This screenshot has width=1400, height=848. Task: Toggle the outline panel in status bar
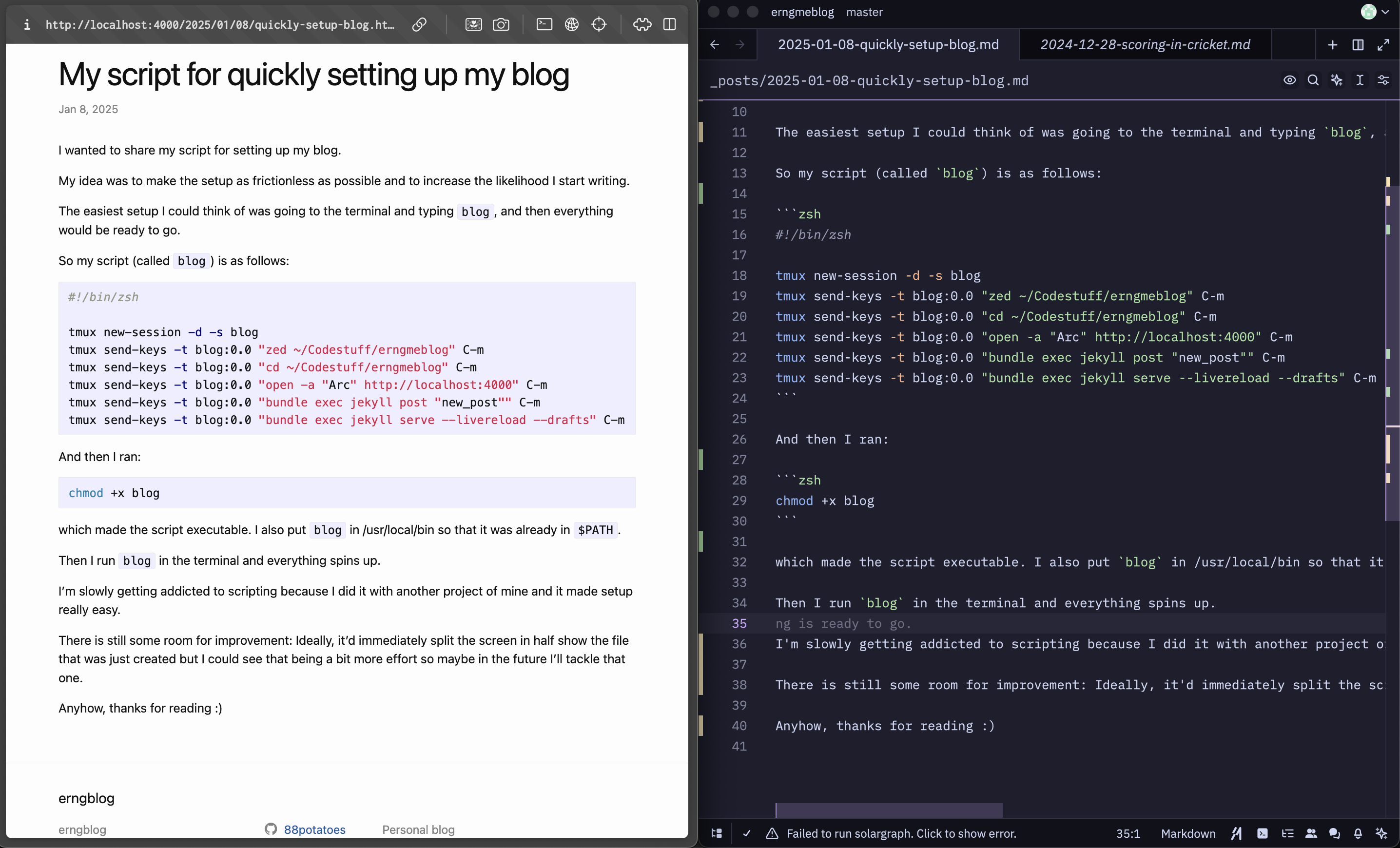1287,833
